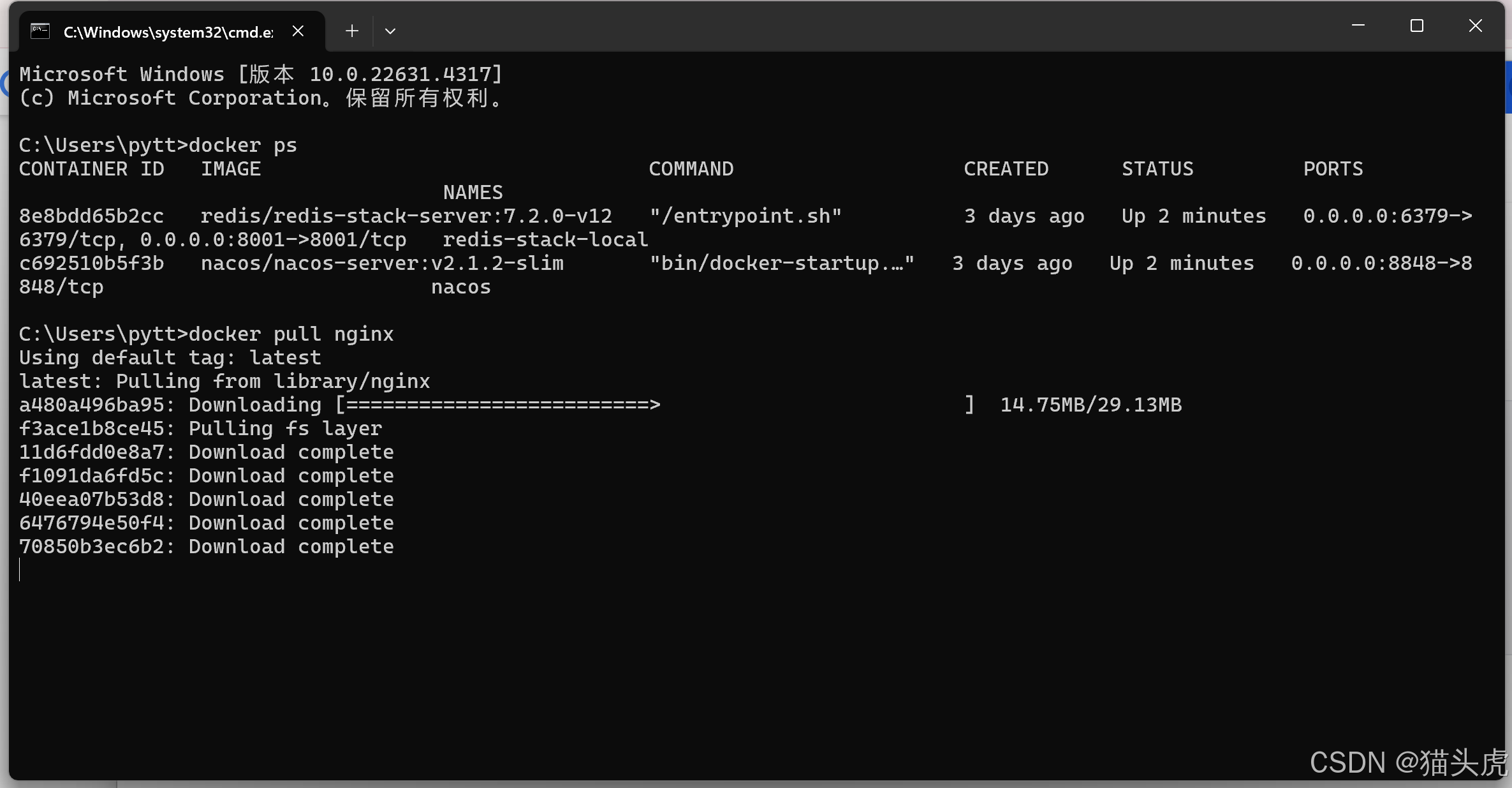Click the 14.75MB/29.13MB download size

[x=1090, y=405]
